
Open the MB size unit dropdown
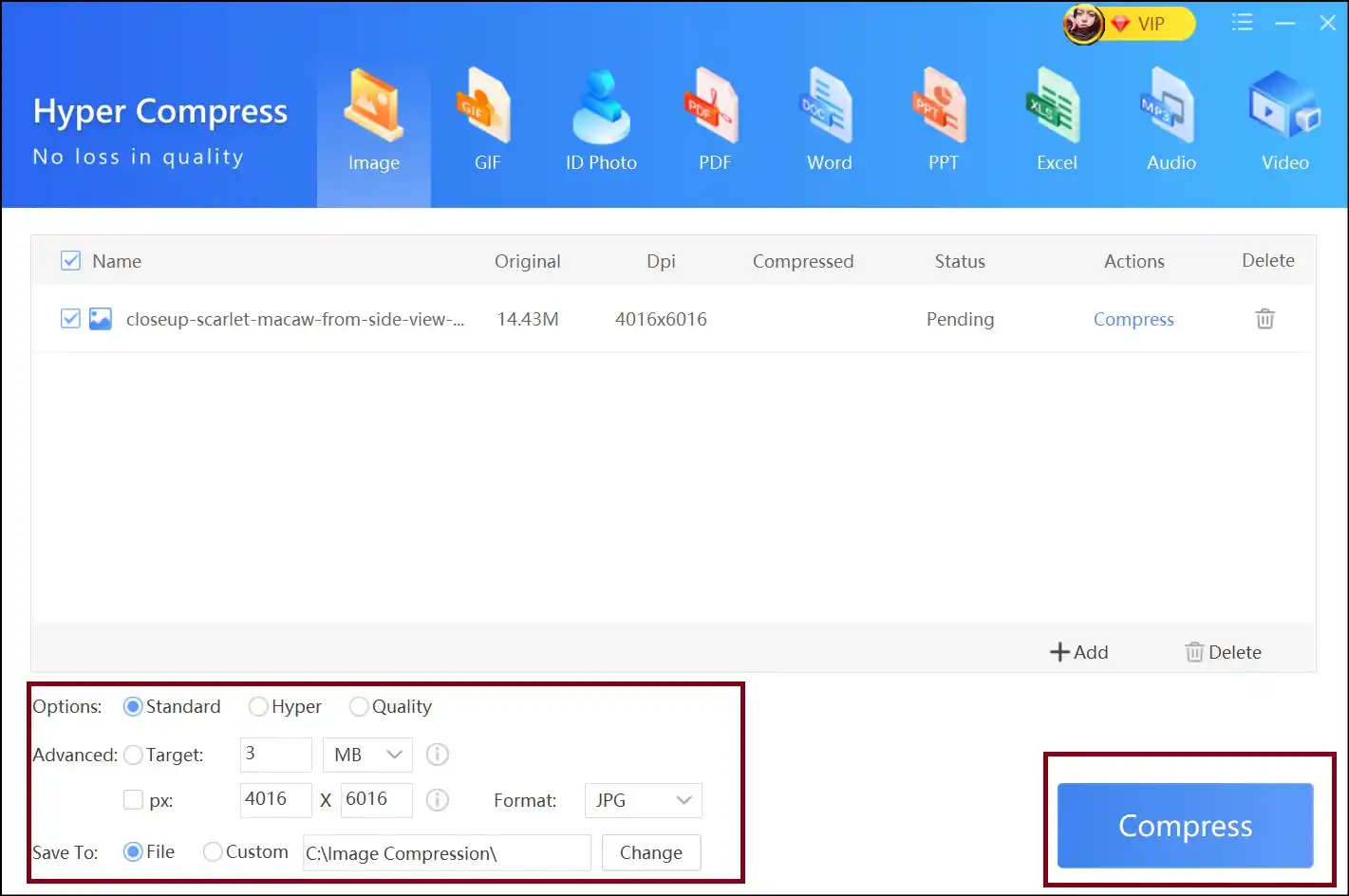367,755
